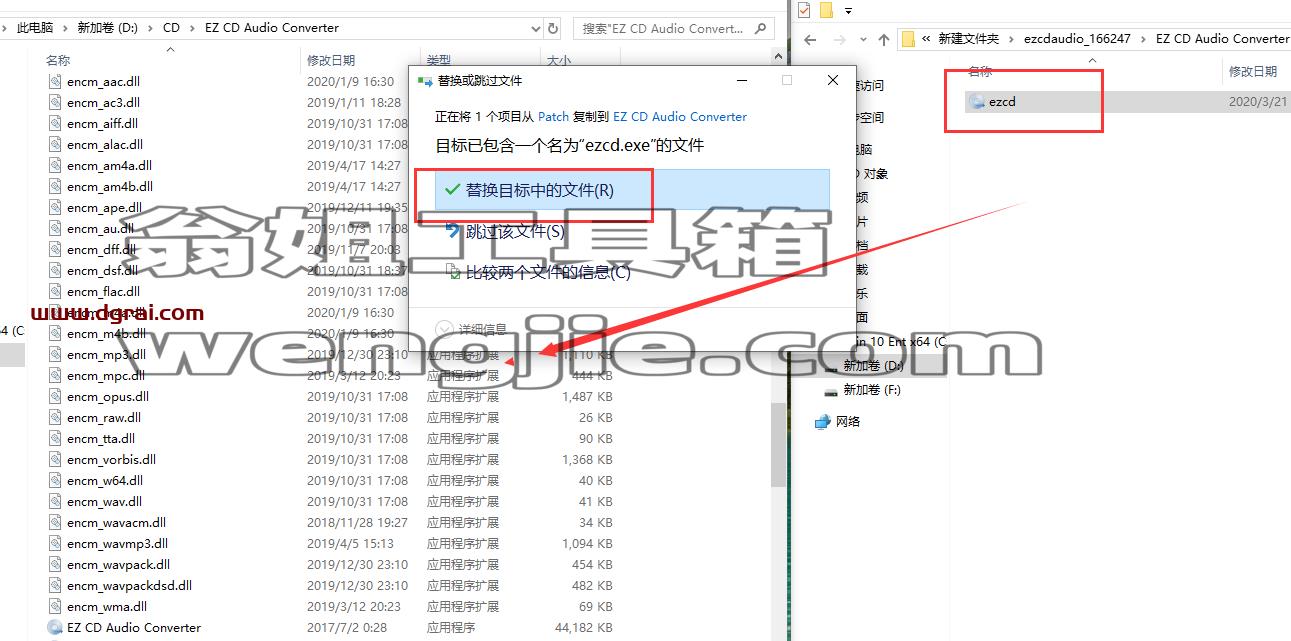Sort right list by 修改日期 column
The height and width of the screenshot is (641, 1291).
[x=1253, y=71]
